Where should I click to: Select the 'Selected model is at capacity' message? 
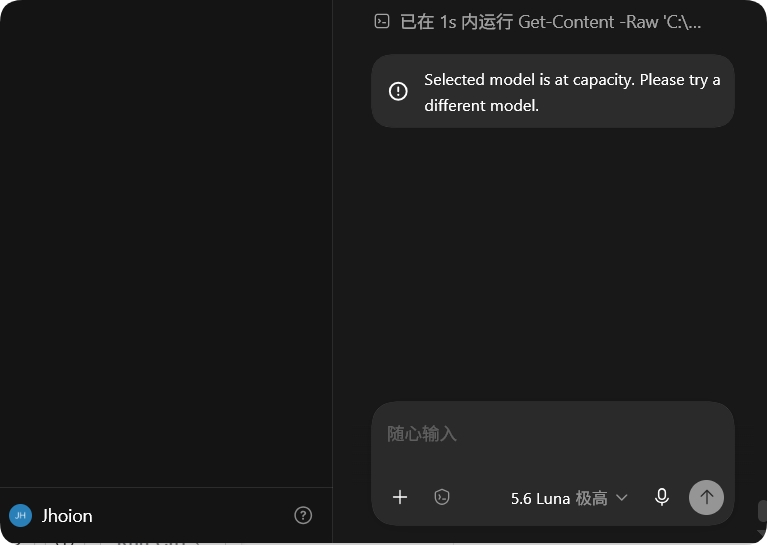[x=572, y=92]
